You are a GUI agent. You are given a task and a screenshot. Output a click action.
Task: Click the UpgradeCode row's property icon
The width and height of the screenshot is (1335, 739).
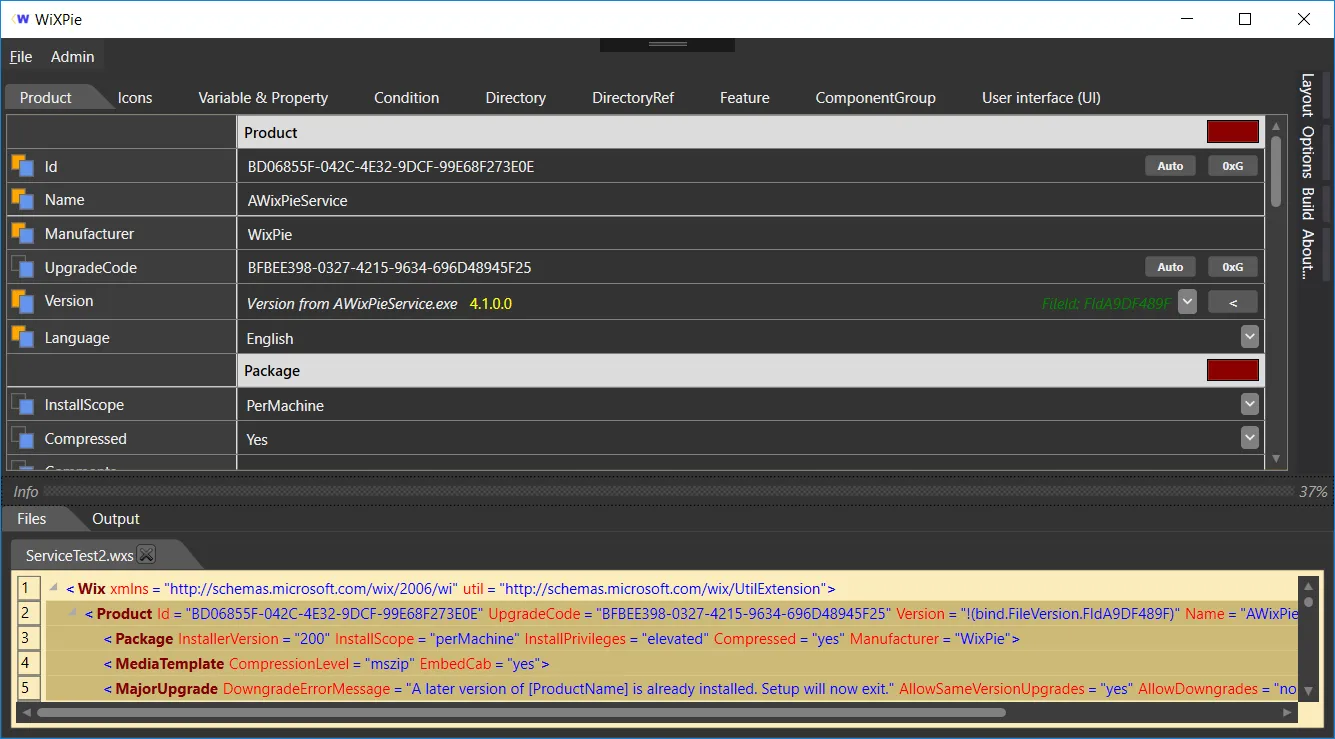(22, 267)
